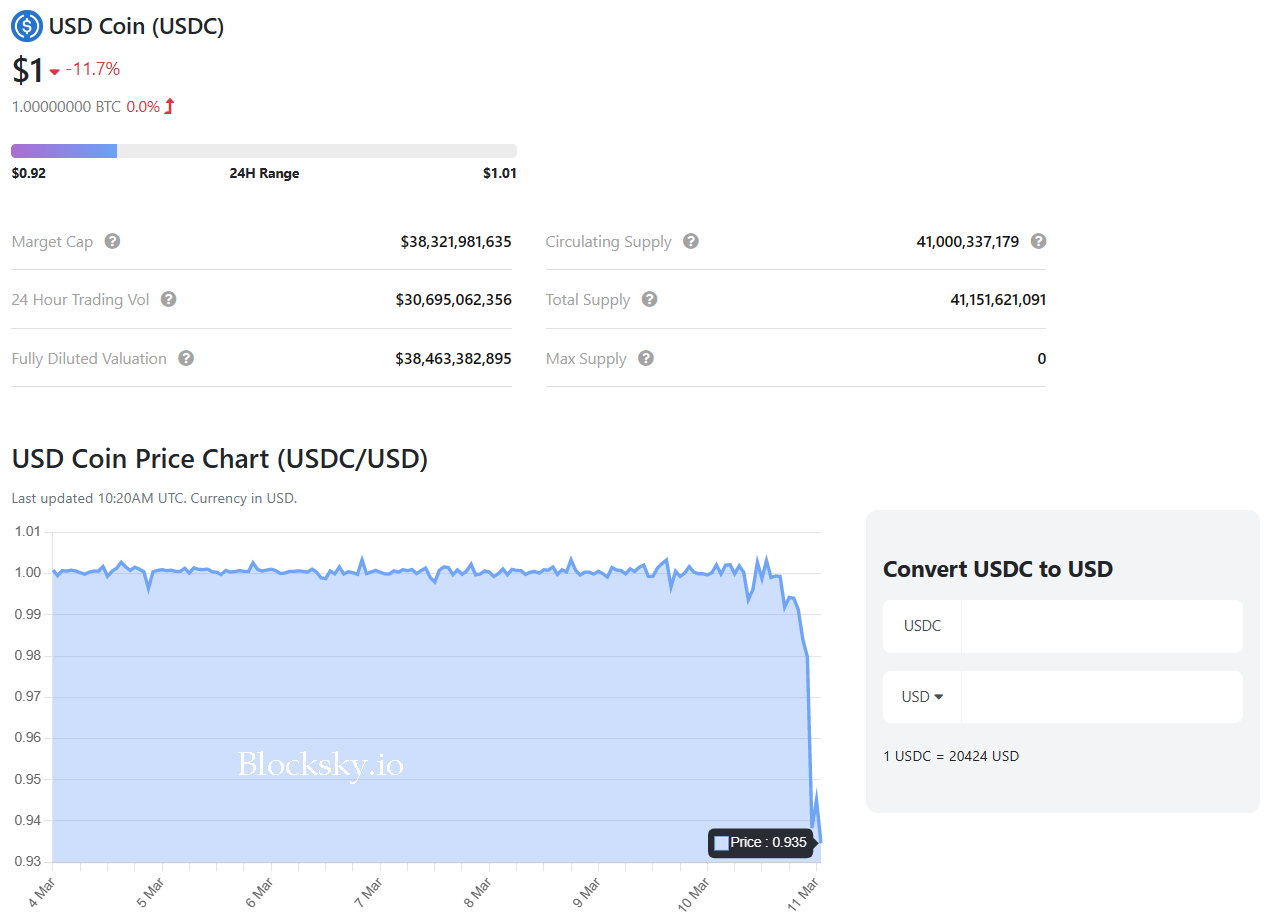1273x924 pixels.
Task: Click the USD Coin Price Chart heading
Action: (220, 459)
